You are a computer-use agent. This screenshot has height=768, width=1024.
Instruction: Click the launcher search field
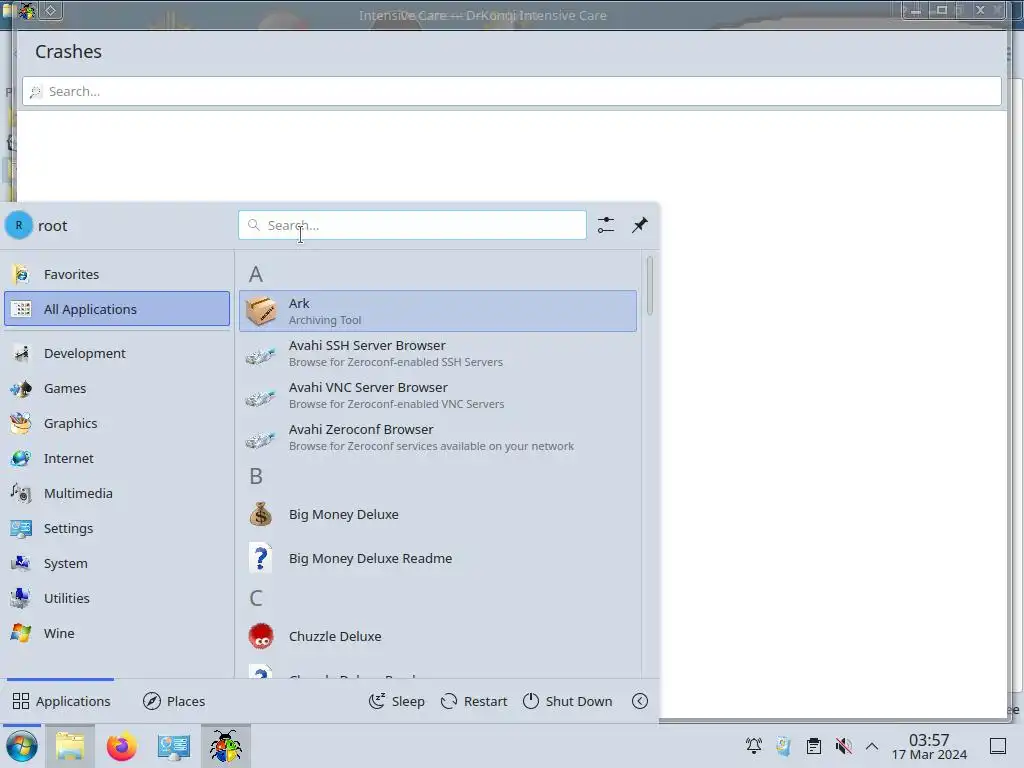coord(412,225)
